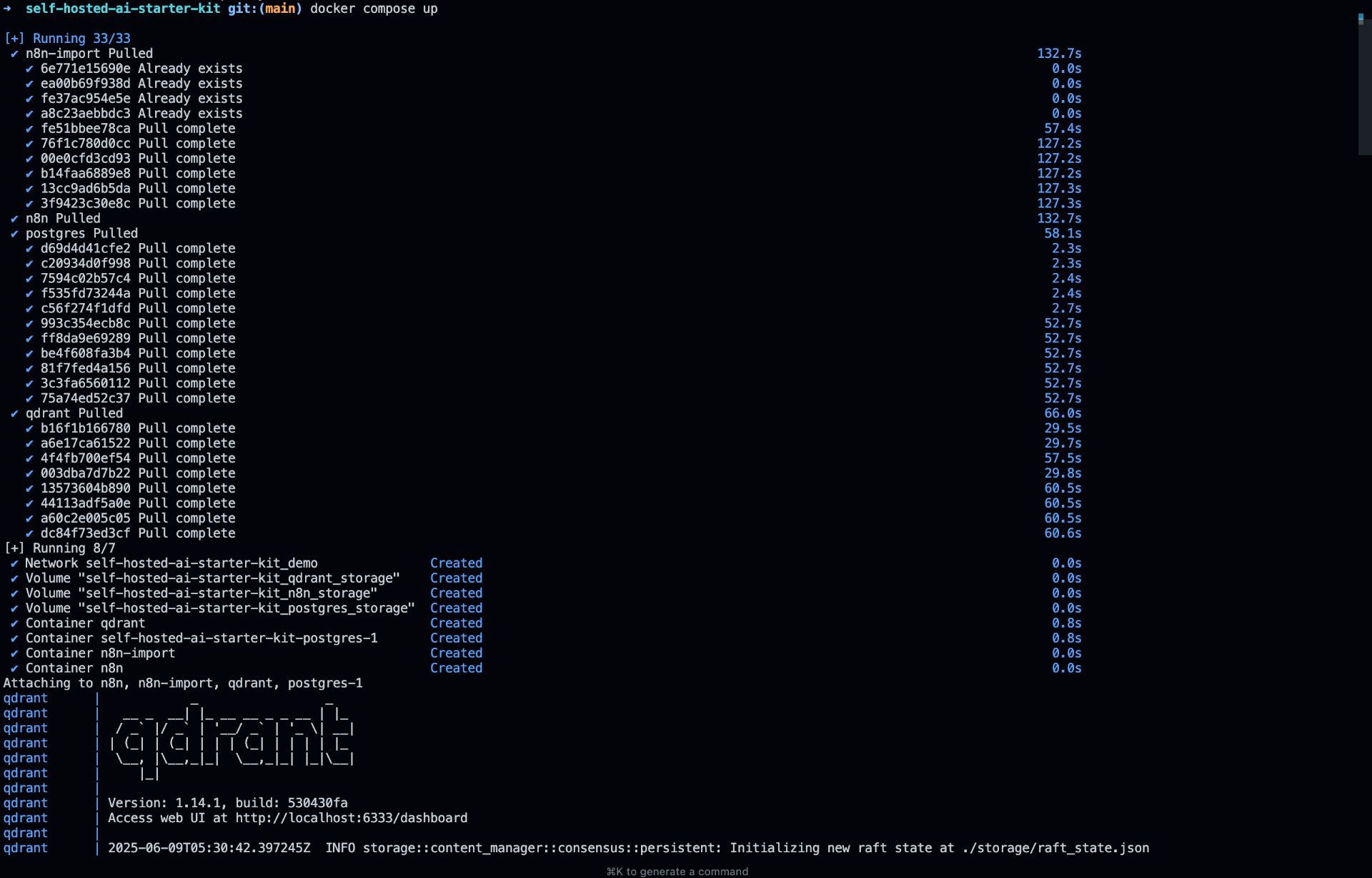This screenshot has height=878, width=1372.
Task: Click layer 'b16f1b166780 Pull complete'
Action: click(138, 429)
